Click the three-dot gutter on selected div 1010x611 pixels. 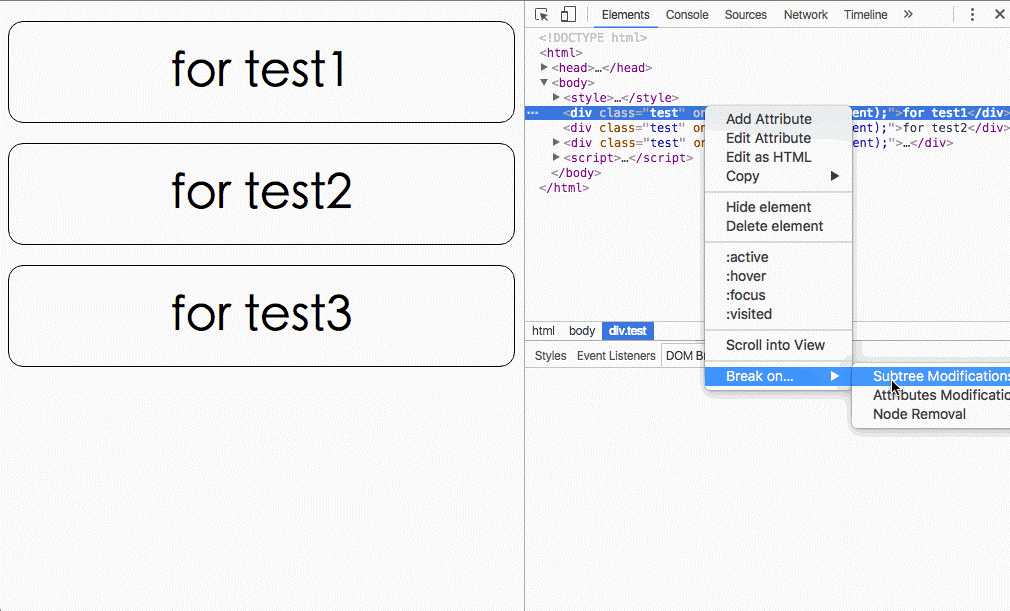(533, 113)
